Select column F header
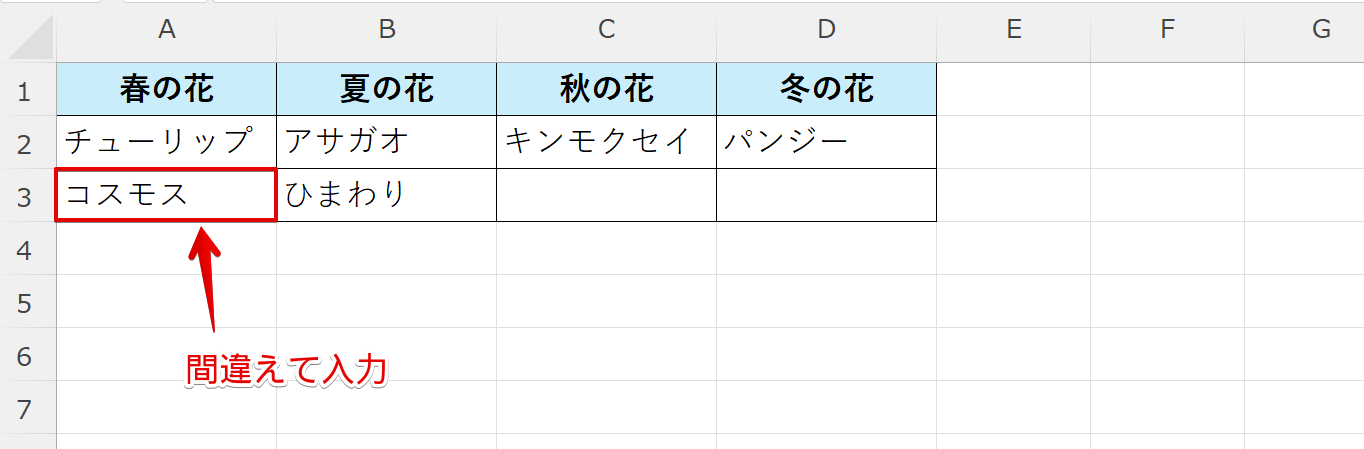This screenshot has width=1364, height=449. pos(1167,30)
